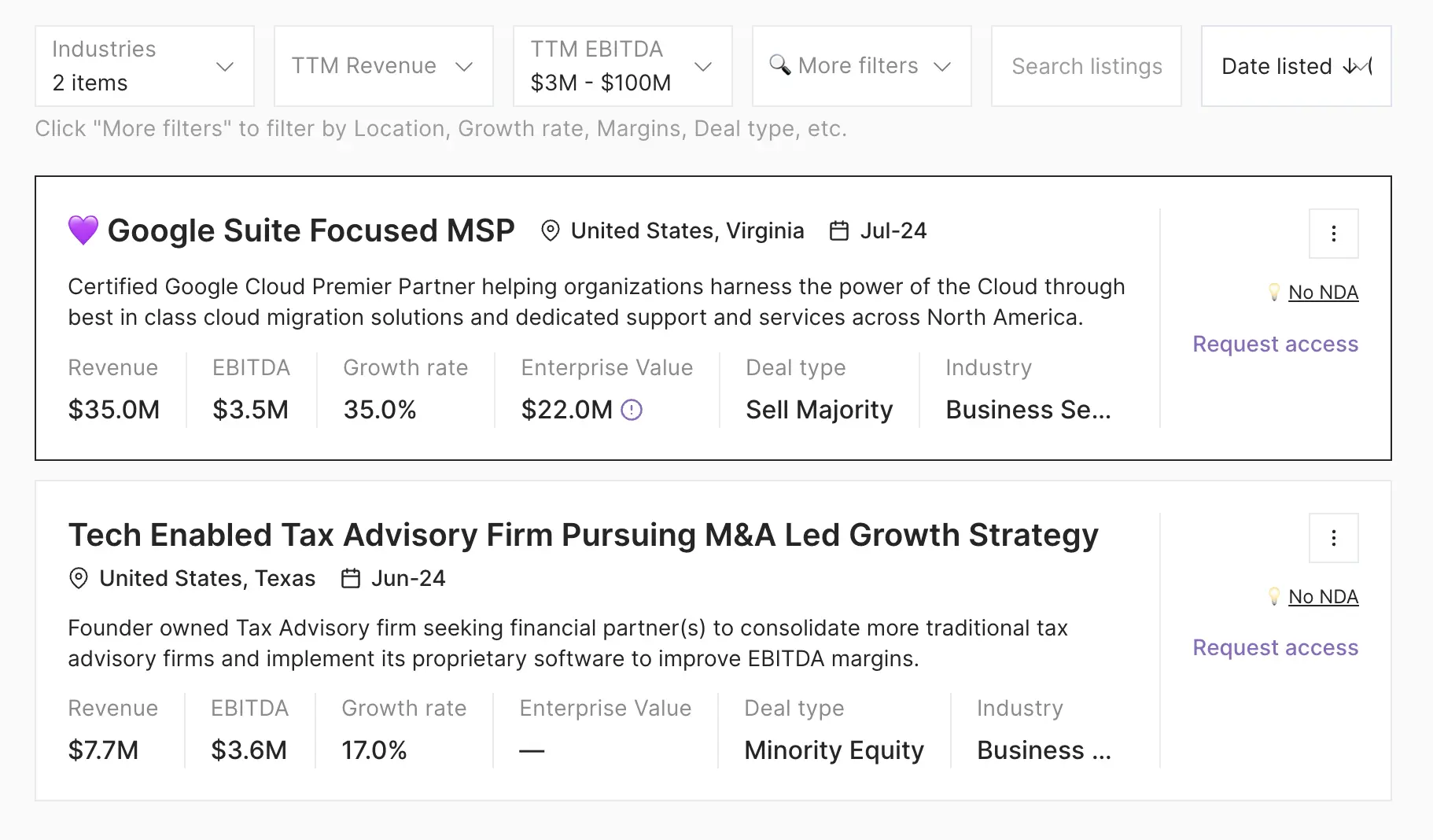Viewport: 1433px width, 840px height.
Task: Click the lightbulb icon beside first No NDA
Action: tap(1274, 292)
